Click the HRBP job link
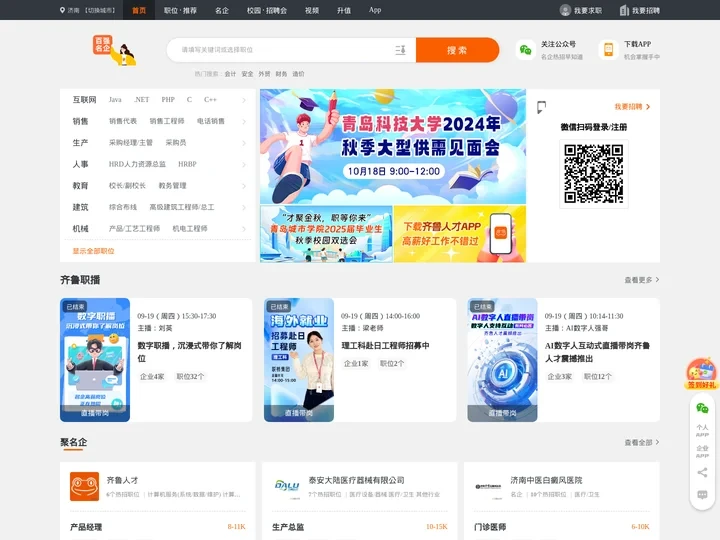This screenshot has width=720, height=540. click(187, 164)
